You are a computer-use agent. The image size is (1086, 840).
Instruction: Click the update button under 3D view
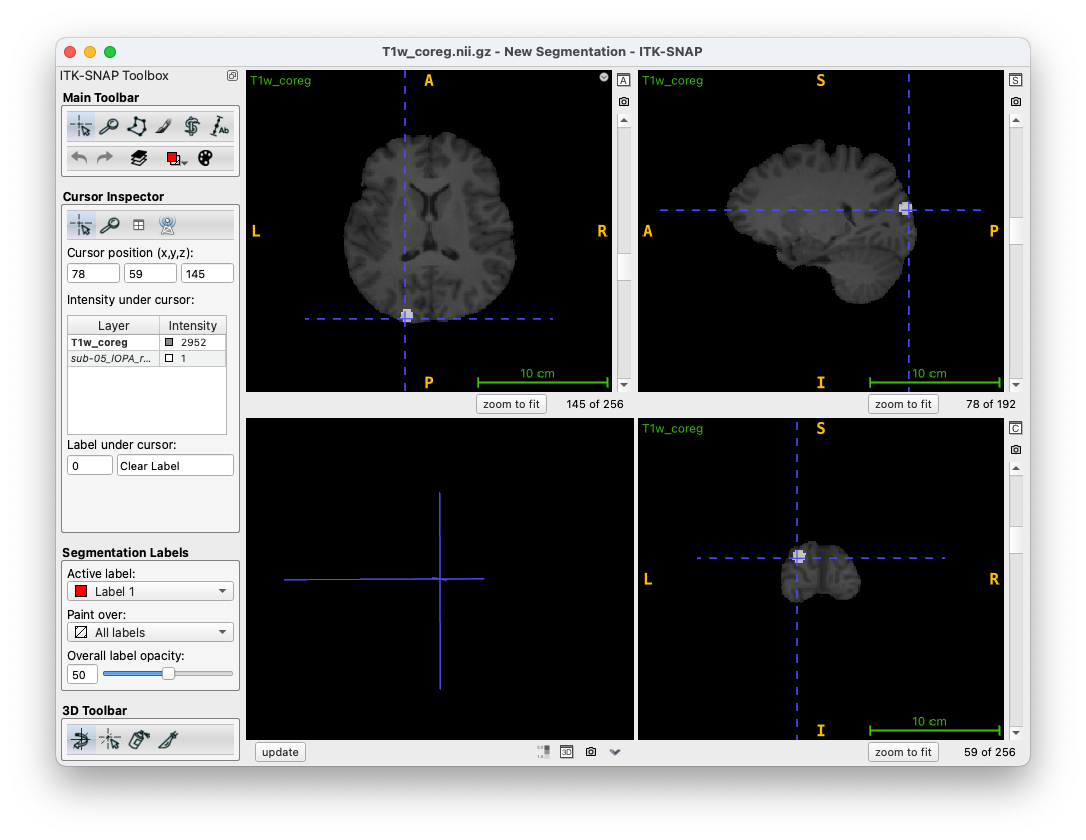tap(280, 752)
